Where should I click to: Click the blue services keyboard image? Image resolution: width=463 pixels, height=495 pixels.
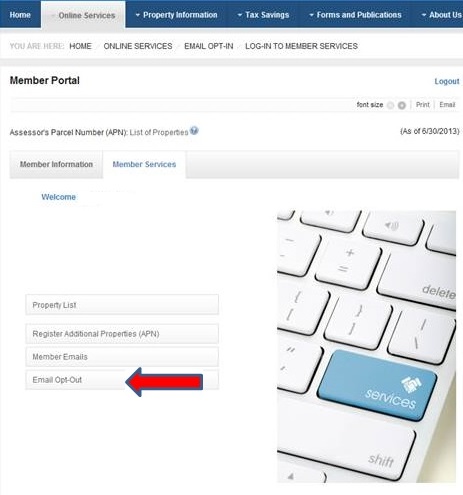(366, 346)
